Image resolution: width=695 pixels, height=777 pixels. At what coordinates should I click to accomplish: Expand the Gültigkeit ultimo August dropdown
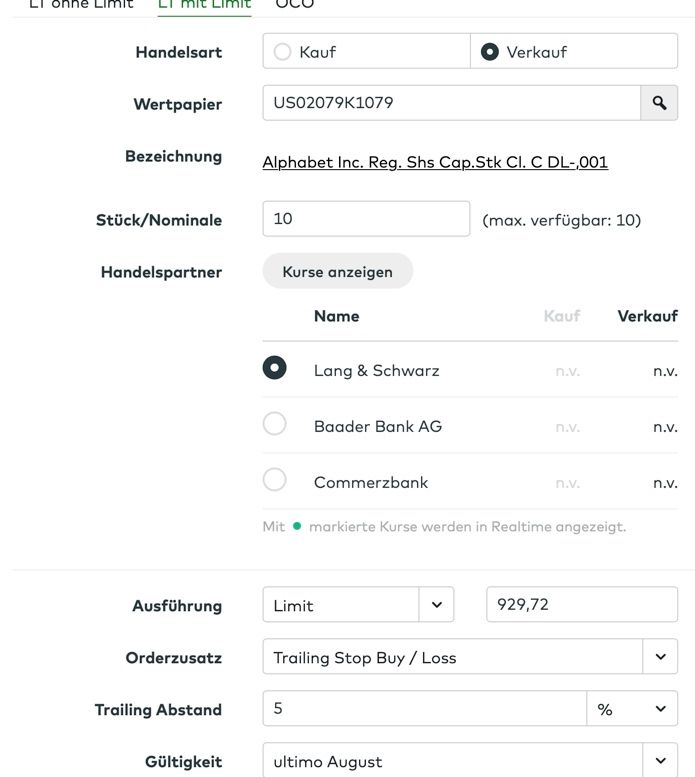[659, 761]
